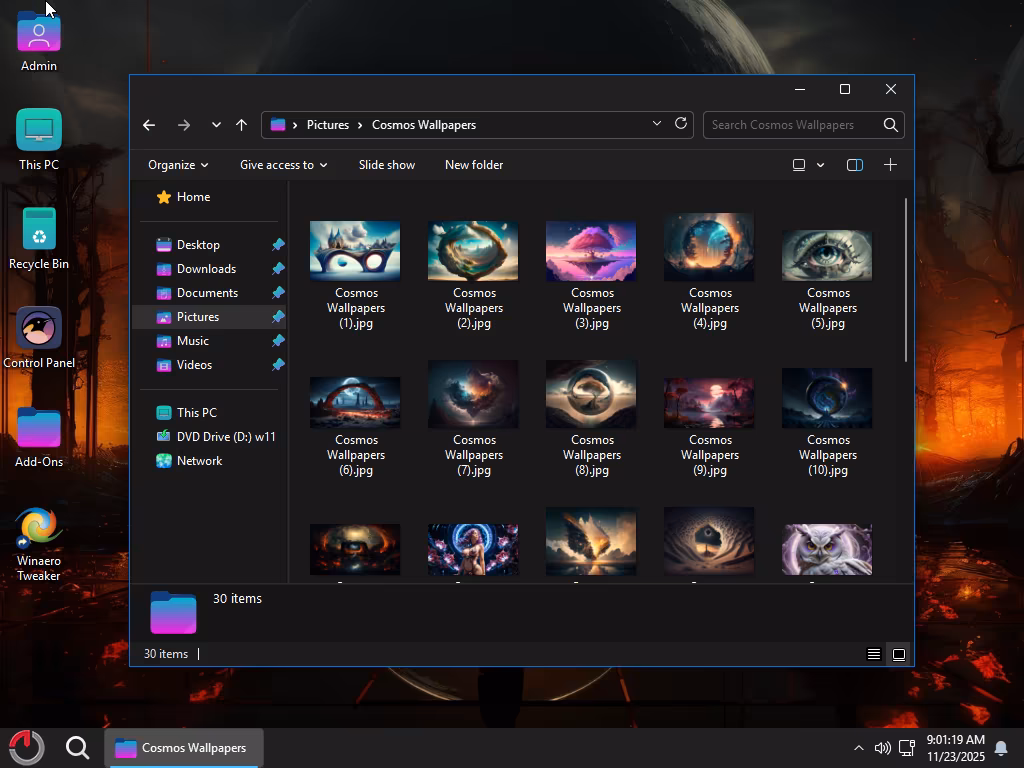Click the New folder button

click(474, 165)
